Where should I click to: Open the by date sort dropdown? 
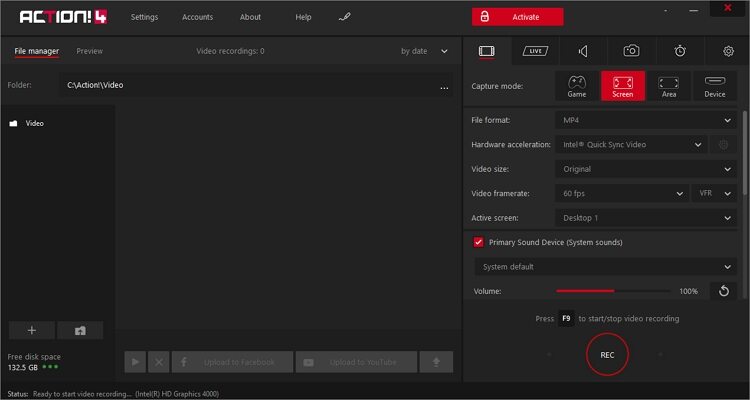coord(424,51)
